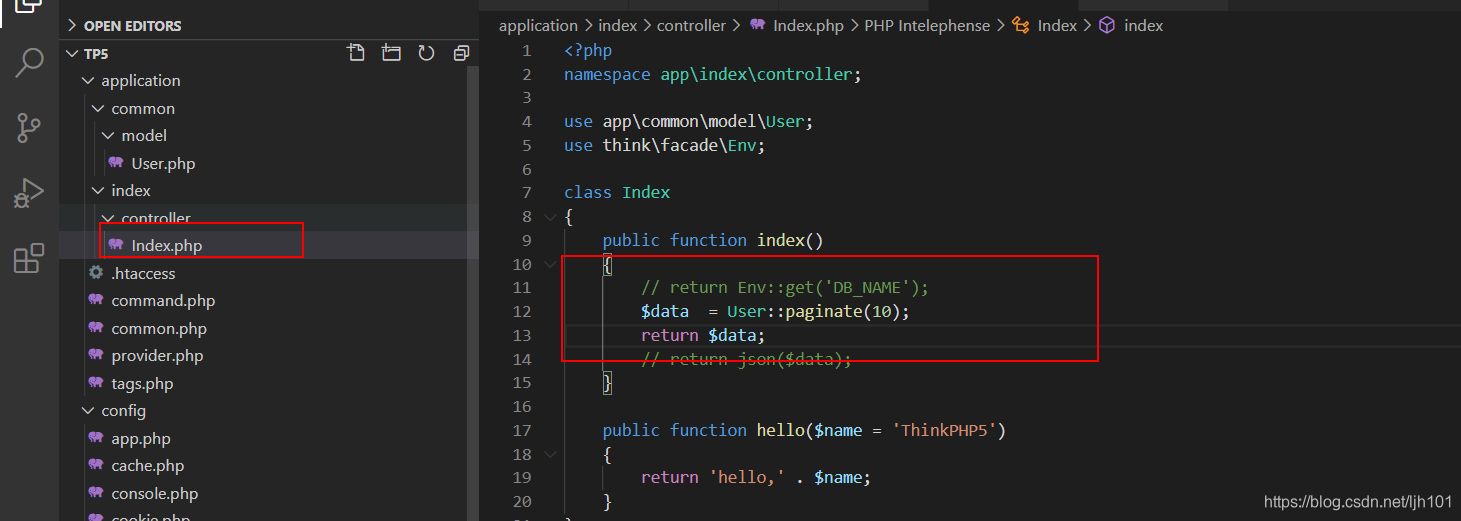
Task: Open common.php in the explorer
Action: point(159,329)
